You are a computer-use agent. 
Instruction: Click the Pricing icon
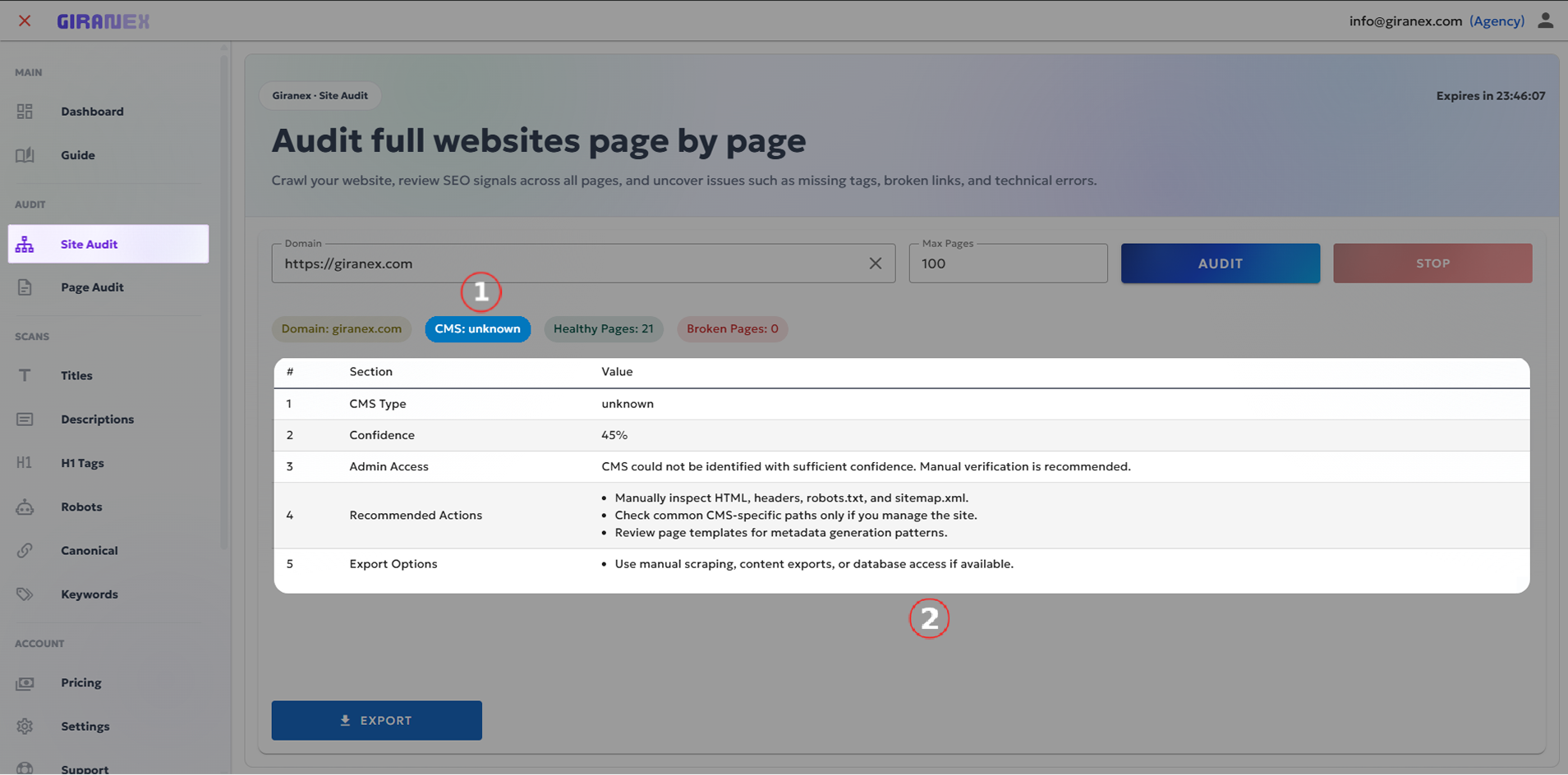25,683
